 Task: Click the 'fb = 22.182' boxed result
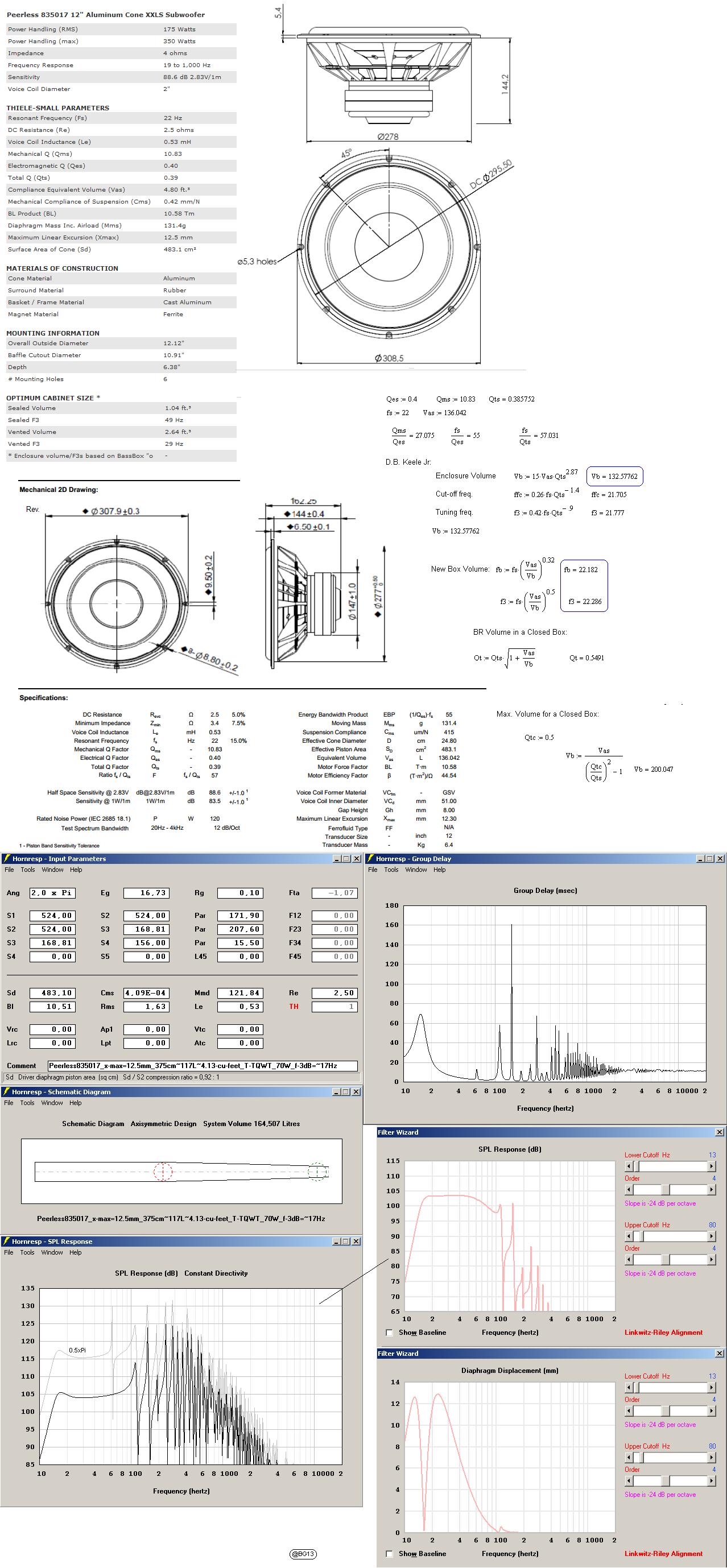(x=581, y=570)
